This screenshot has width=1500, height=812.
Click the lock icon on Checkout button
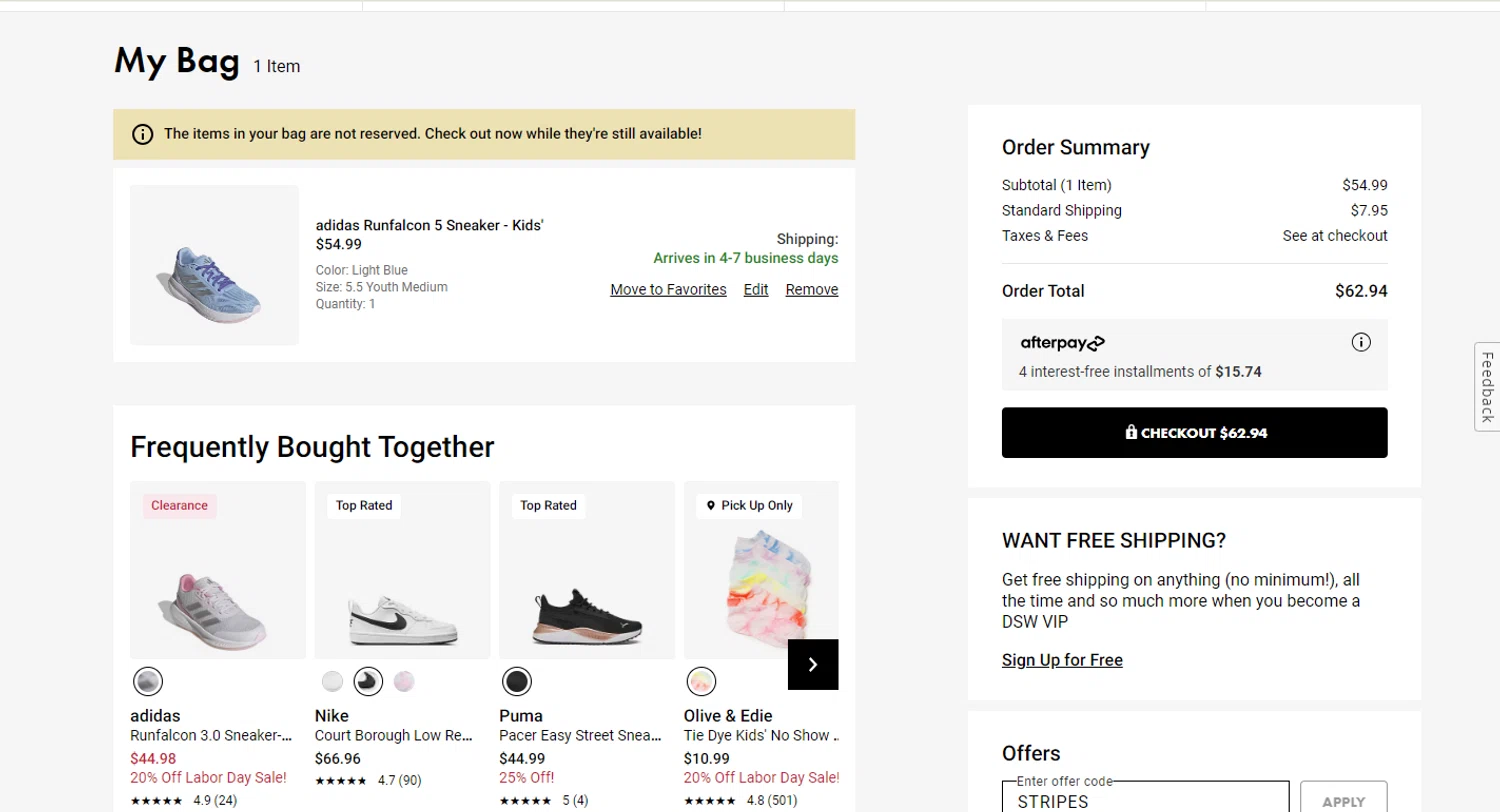click(1131, 433)
